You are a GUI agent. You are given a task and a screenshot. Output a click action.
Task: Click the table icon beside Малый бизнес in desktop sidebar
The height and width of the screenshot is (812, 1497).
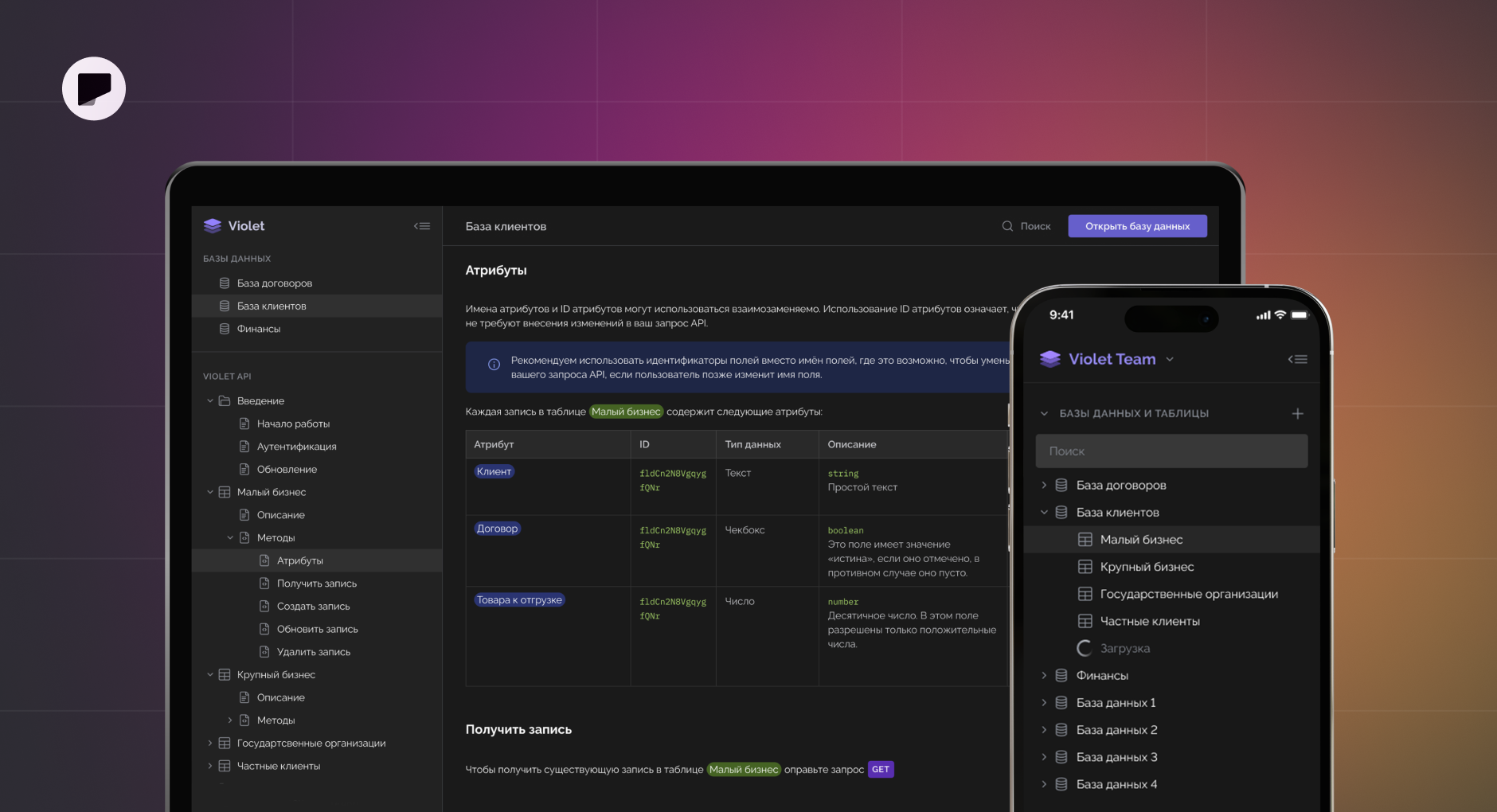coord(225,492)
